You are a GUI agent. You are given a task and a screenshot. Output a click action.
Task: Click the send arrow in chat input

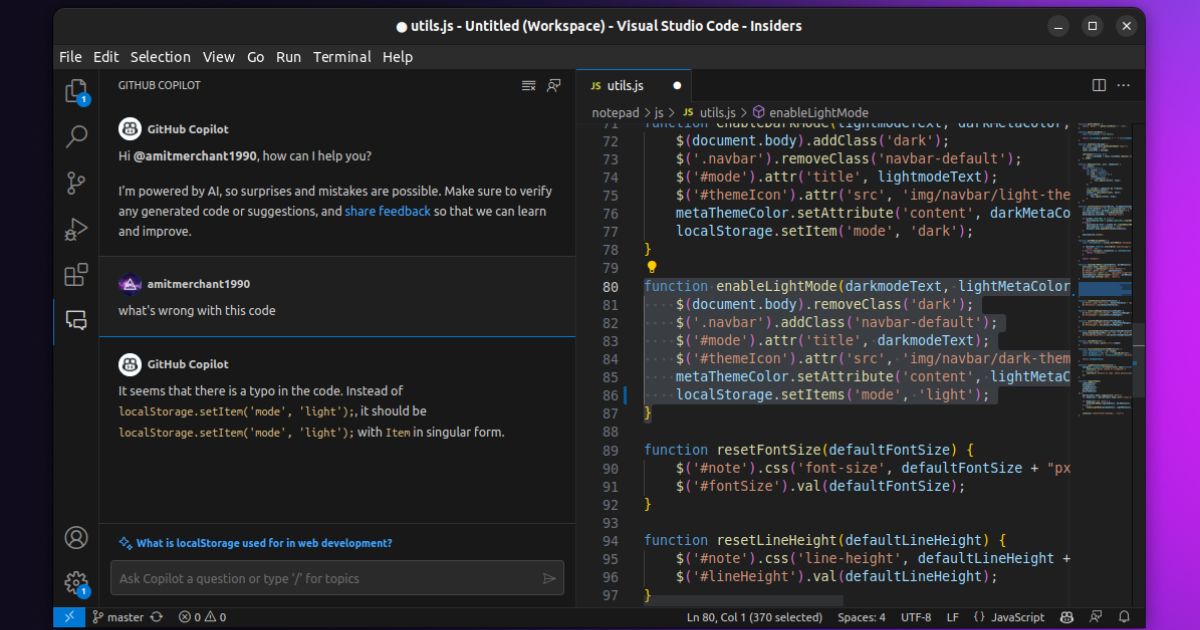click(549, 578)
